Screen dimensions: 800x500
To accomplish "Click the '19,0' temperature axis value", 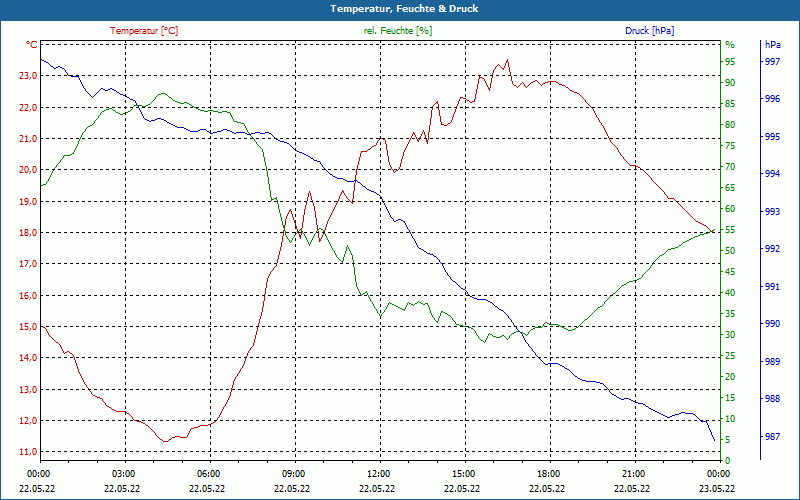I will click(28, 202).
